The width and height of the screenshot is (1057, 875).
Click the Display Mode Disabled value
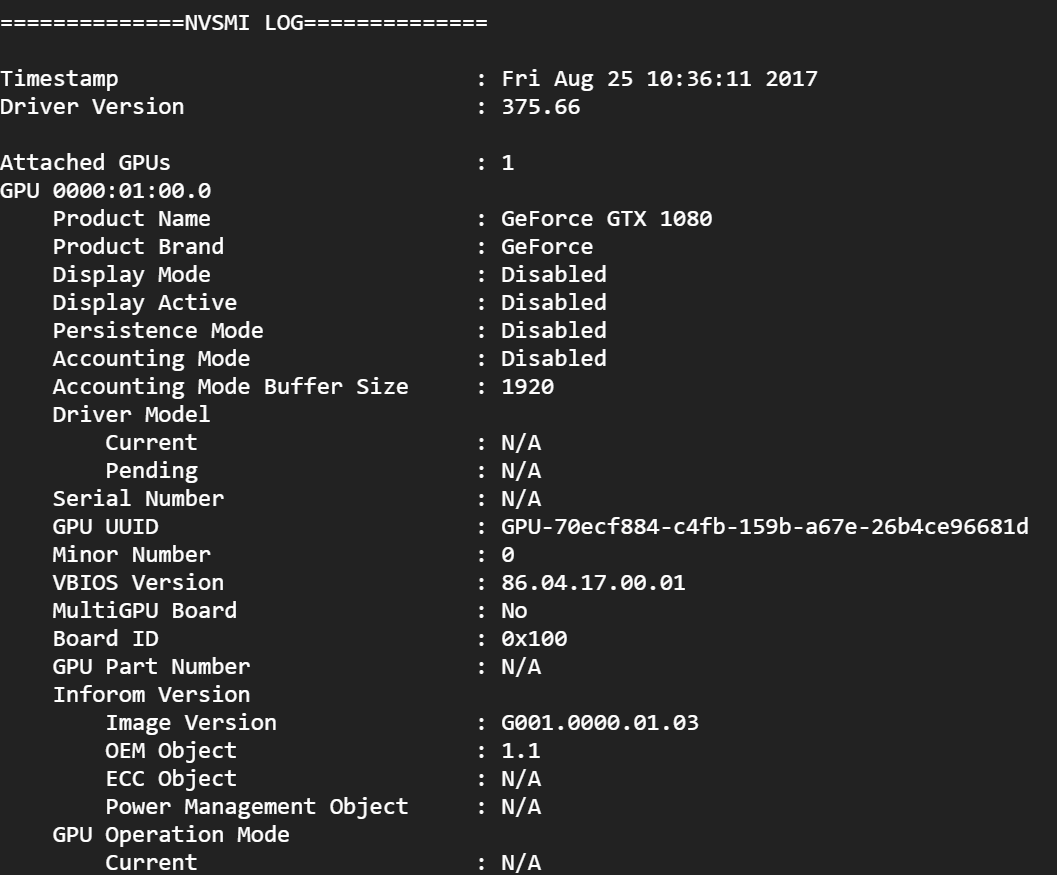[x=553, y=274]
